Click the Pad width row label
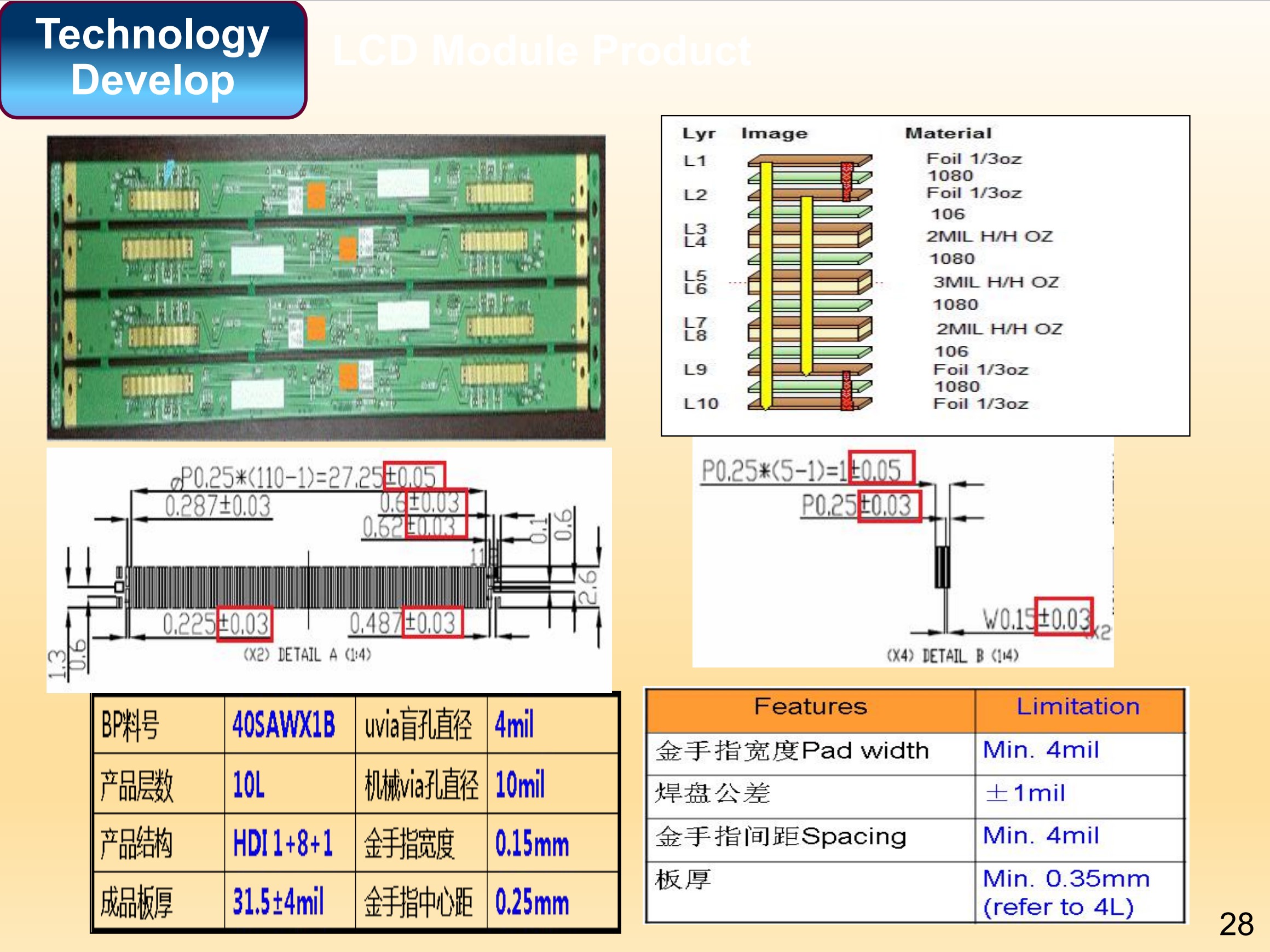Viewport: 1270px width, 952px height. click(792, 751)
